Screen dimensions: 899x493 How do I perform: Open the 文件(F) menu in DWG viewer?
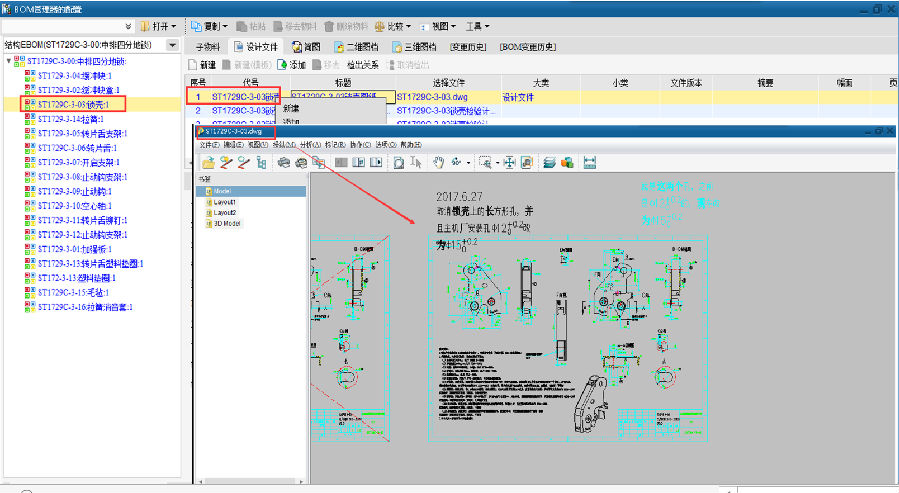[x=208, y=145]
